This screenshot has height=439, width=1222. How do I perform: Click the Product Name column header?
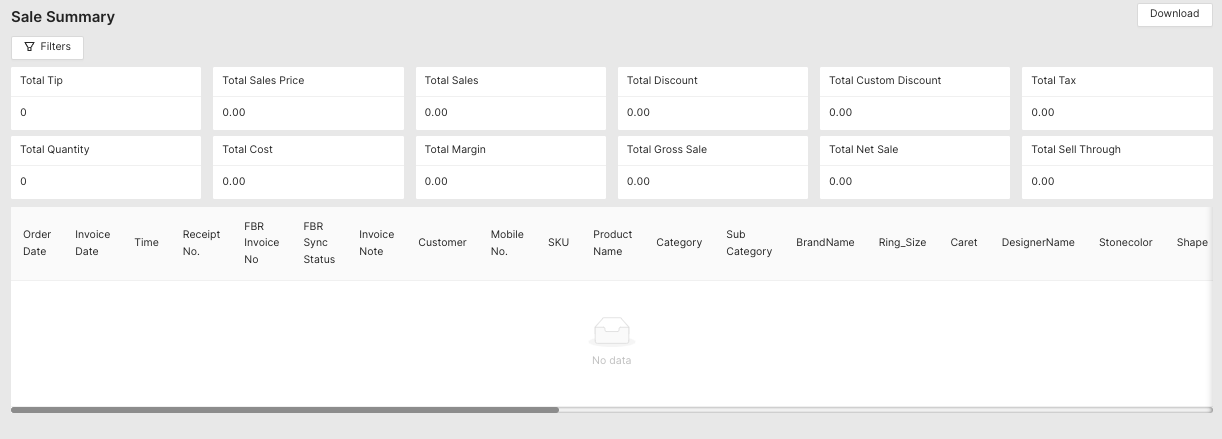tap(612, 243)
